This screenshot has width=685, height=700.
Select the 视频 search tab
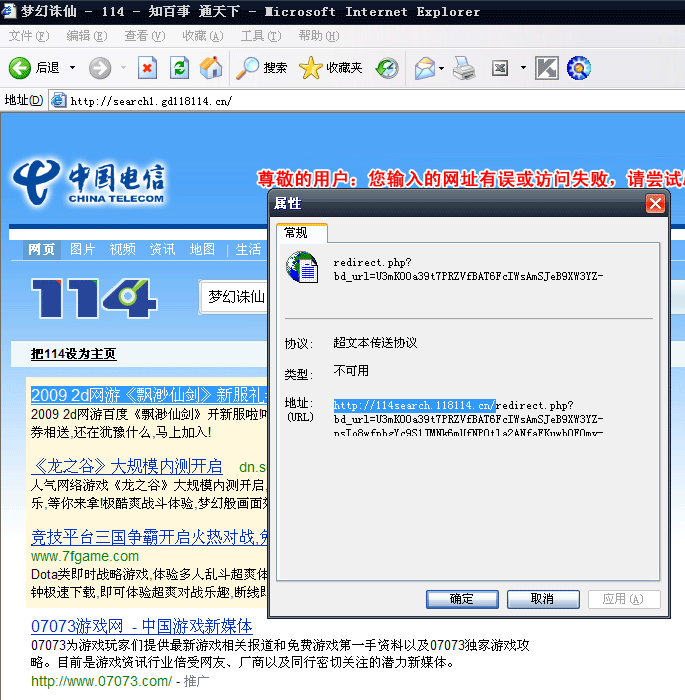coord(122,249)
